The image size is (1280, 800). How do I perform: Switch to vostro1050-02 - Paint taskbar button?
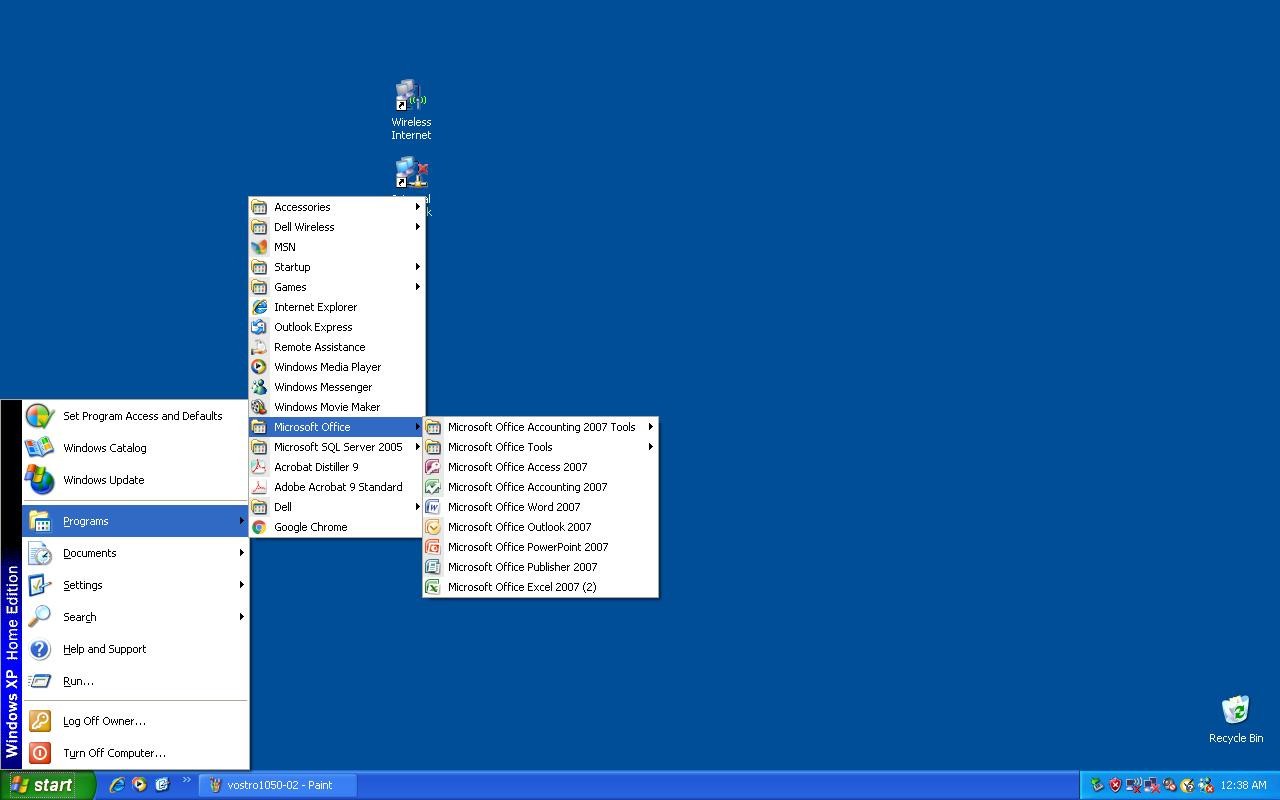tap(278, 785)
